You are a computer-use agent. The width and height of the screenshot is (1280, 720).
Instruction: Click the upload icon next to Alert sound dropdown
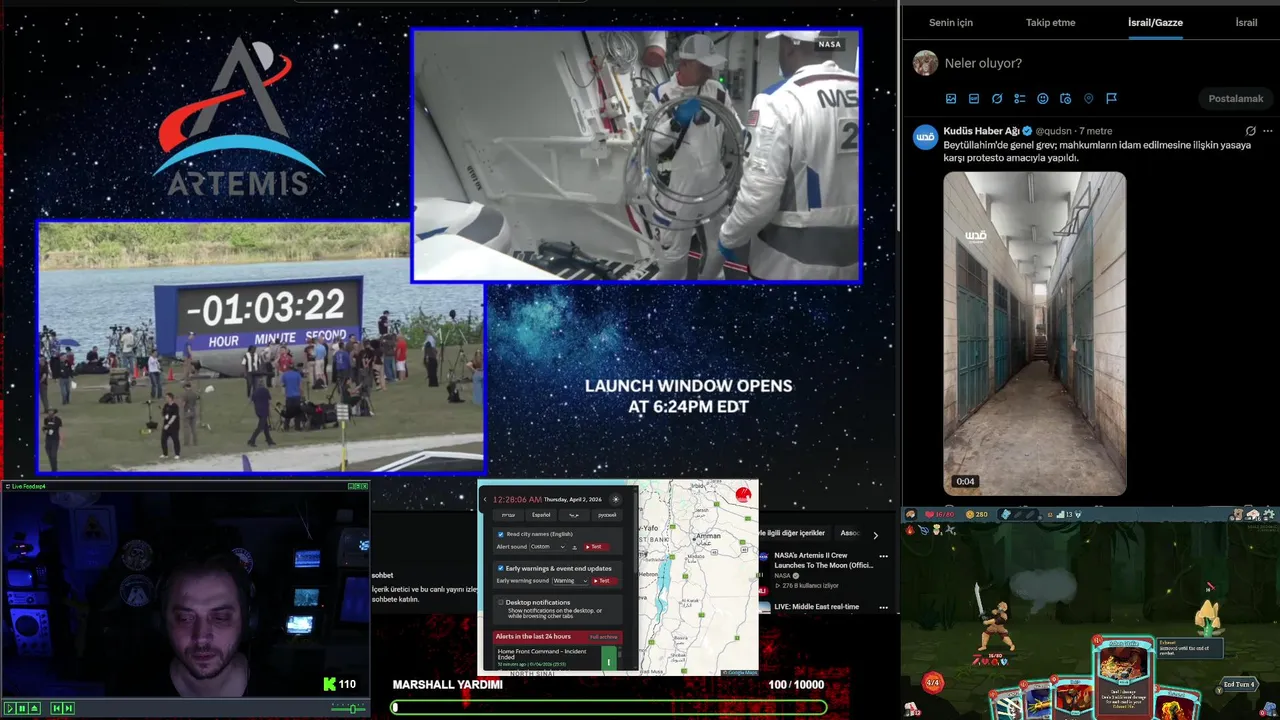574,547
